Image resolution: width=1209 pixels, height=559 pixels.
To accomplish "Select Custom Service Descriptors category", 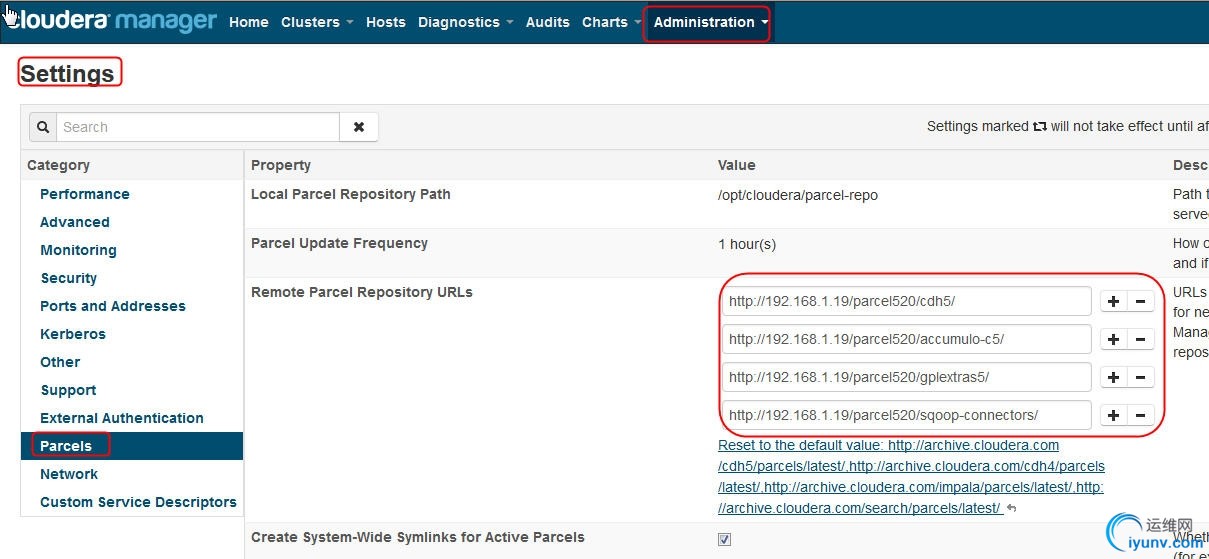I will 138,502.
